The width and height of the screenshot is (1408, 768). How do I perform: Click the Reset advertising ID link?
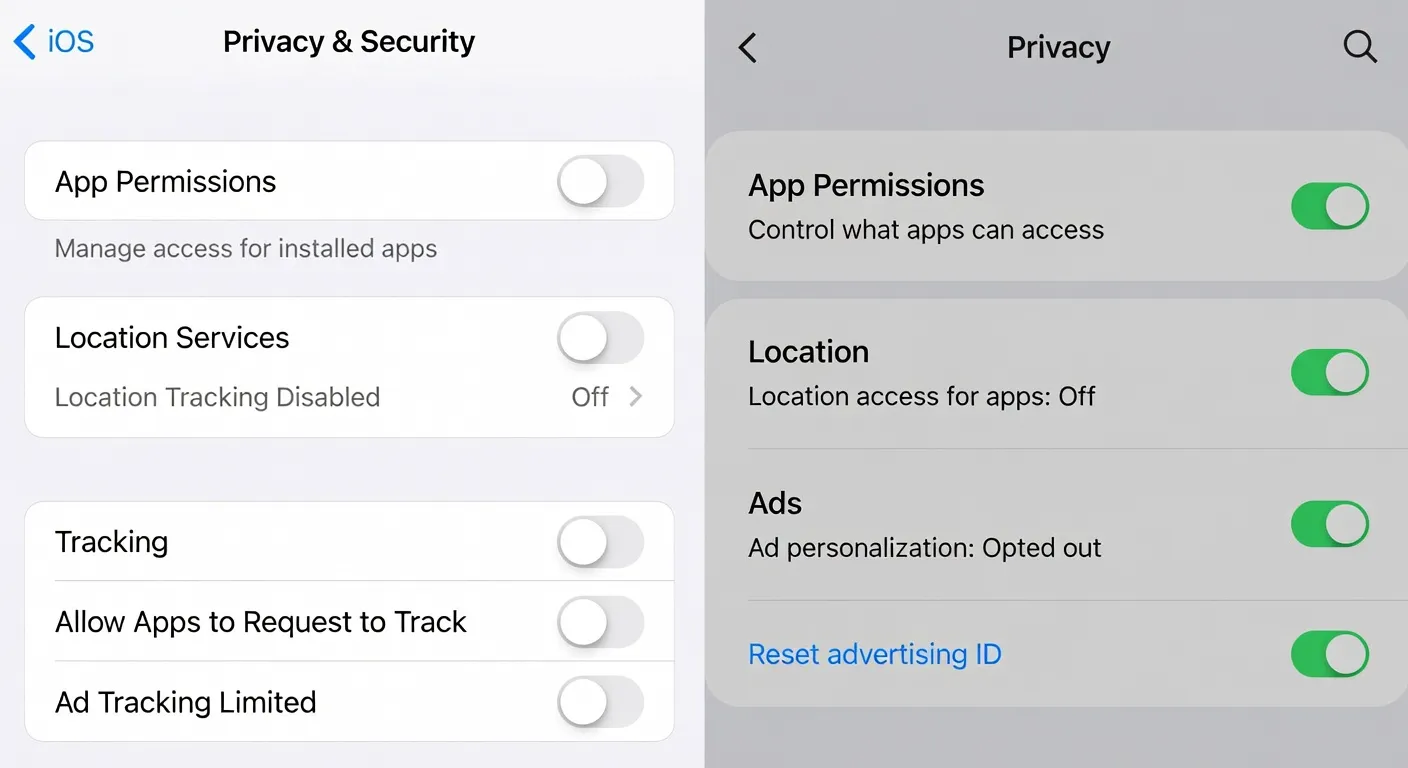[x=874, y=654]
